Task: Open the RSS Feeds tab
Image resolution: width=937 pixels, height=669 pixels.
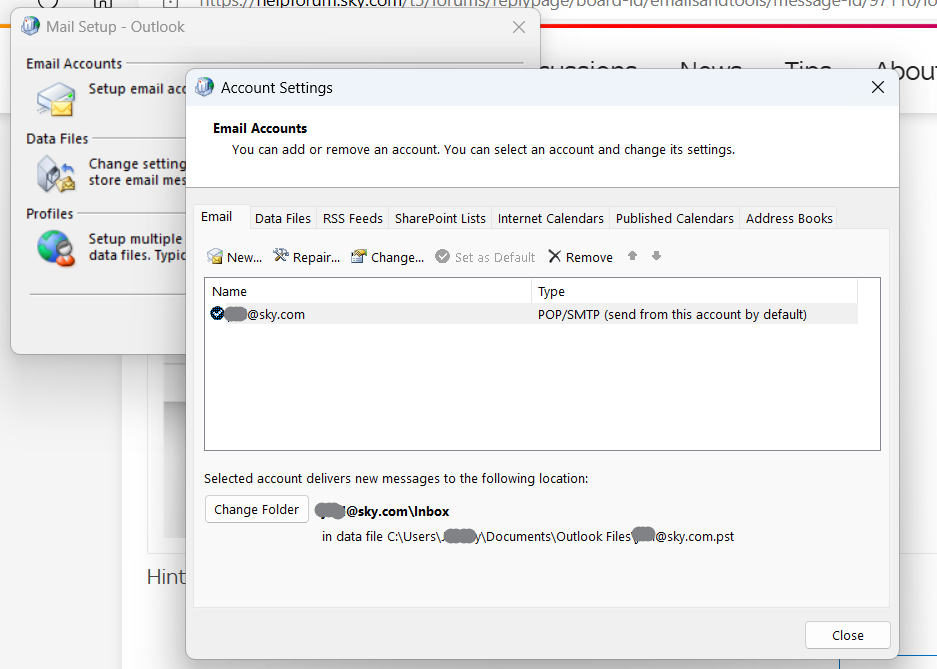Action: coord(353,218)
